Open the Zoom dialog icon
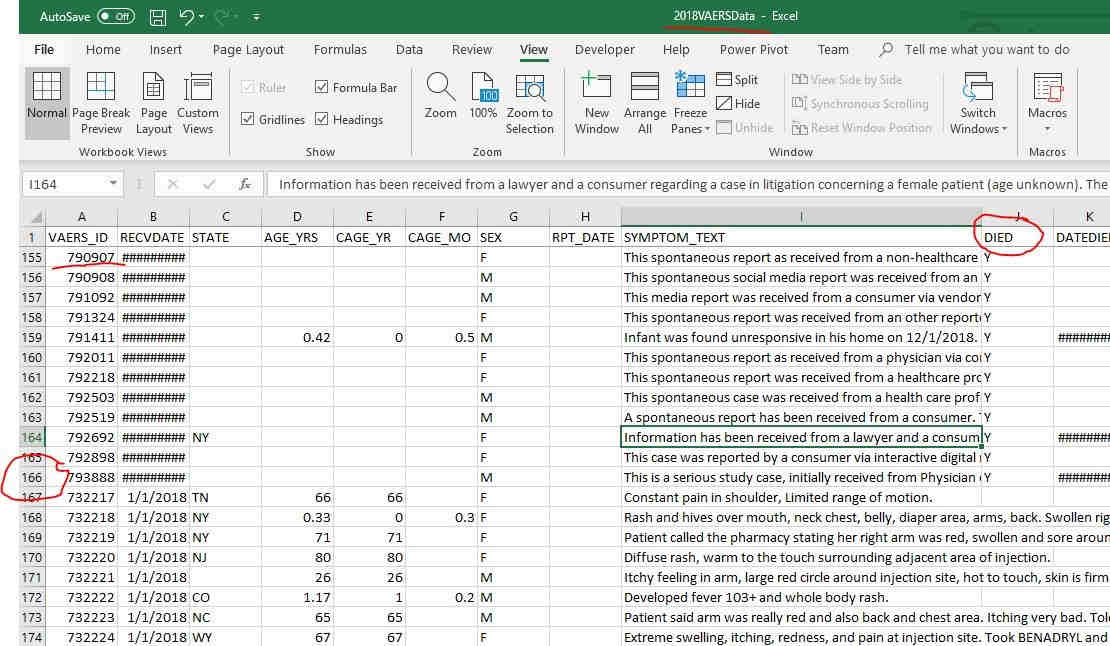The height and width of the screenshot is (646, 1110). tap(440, 97)
